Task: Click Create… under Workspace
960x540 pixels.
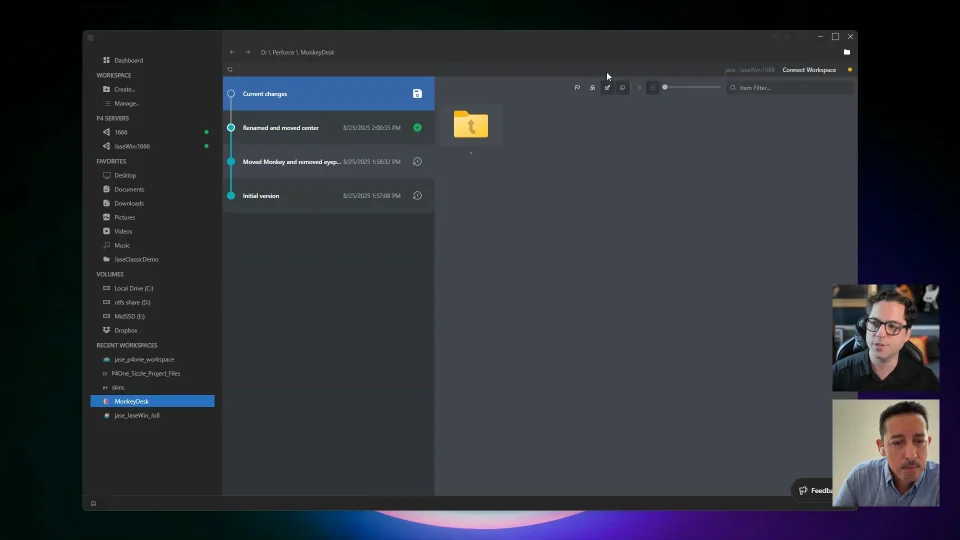Action: point(125,89)
